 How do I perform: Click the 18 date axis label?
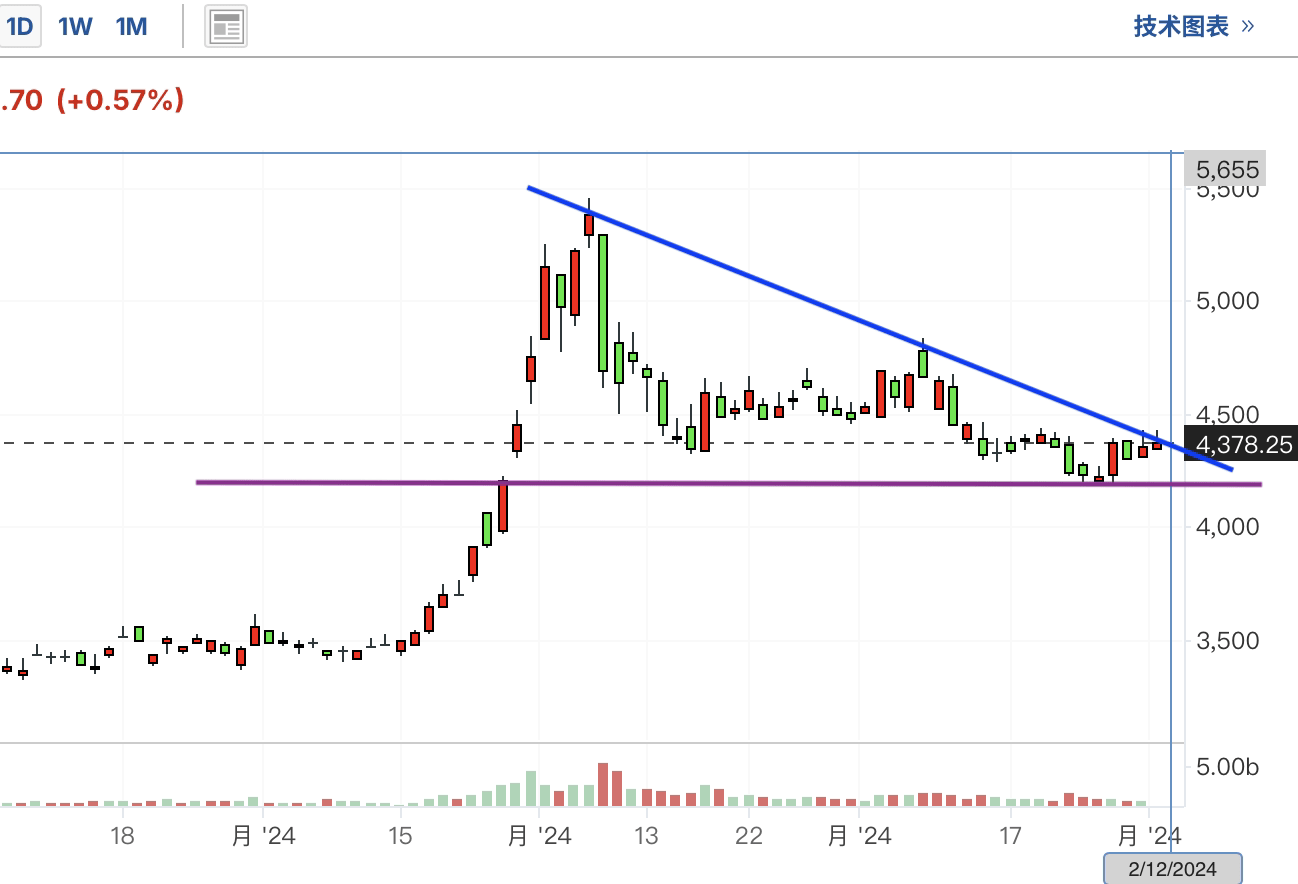click(x=123, y=835)
